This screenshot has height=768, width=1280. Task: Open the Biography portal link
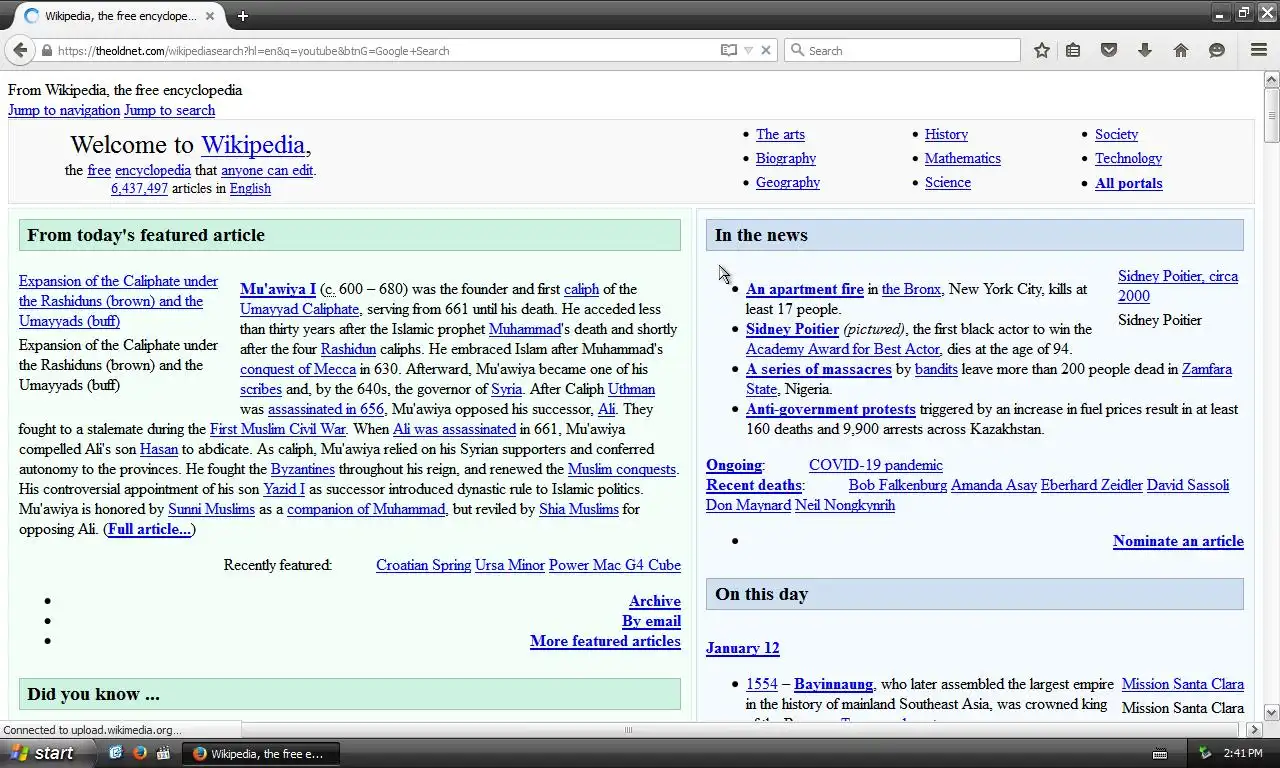click(786, 158)
